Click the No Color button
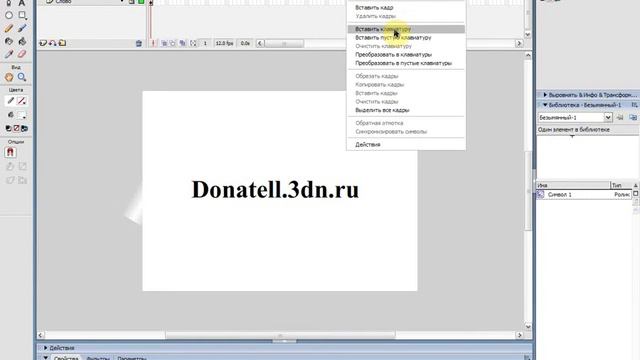 (x=16, y=128)
